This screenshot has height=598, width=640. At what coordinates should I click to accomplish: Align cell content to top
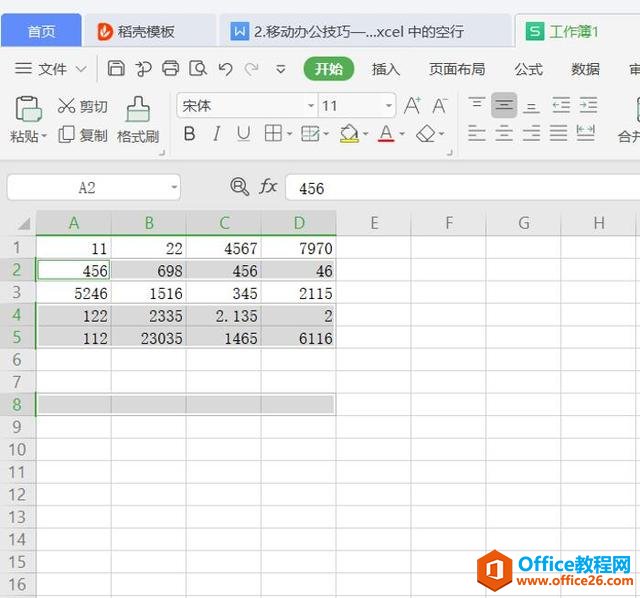[x=477, y=105]
